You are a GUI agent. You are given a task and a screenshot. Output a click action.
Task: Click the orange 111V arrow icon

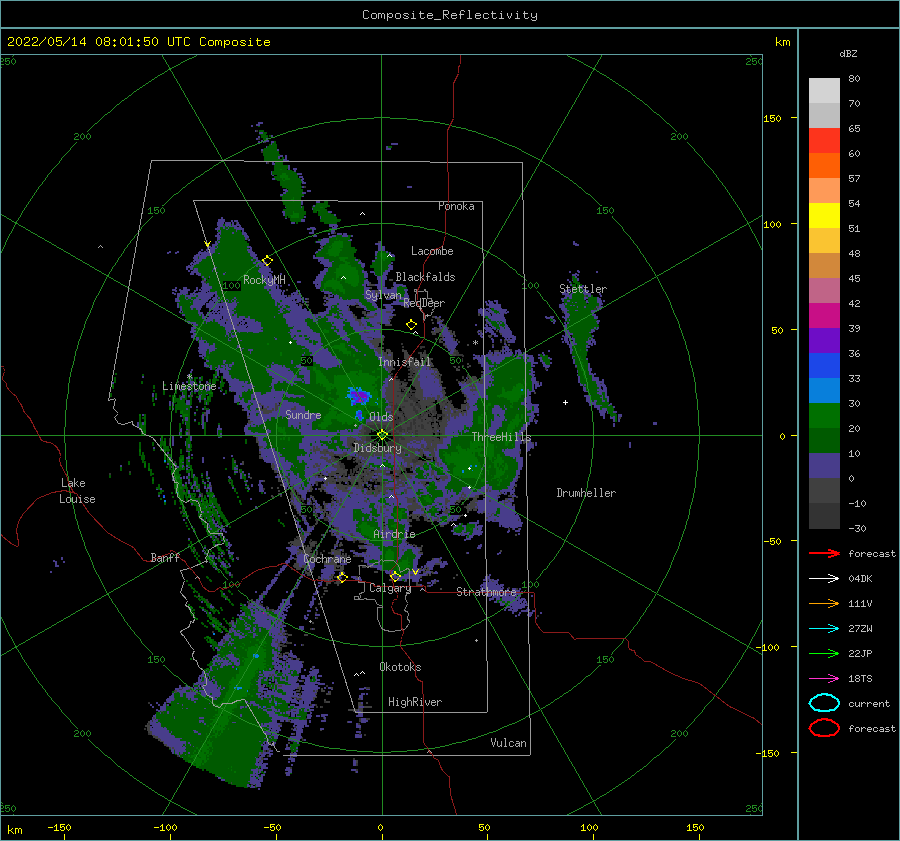pos(824,603)
